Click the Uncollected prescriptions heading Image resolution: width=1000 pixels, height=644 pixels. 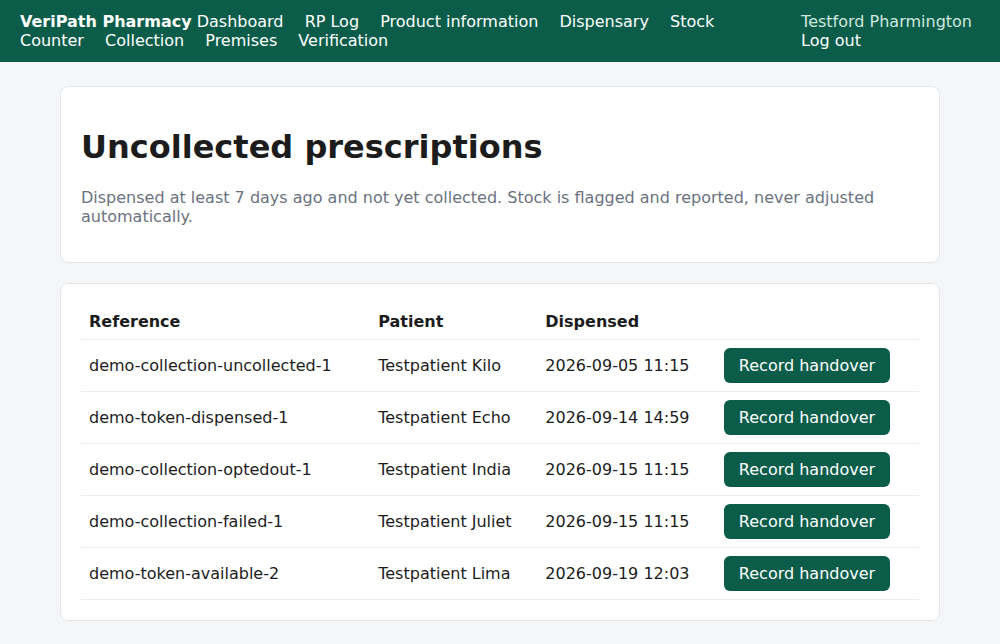(x=312, y=147)
